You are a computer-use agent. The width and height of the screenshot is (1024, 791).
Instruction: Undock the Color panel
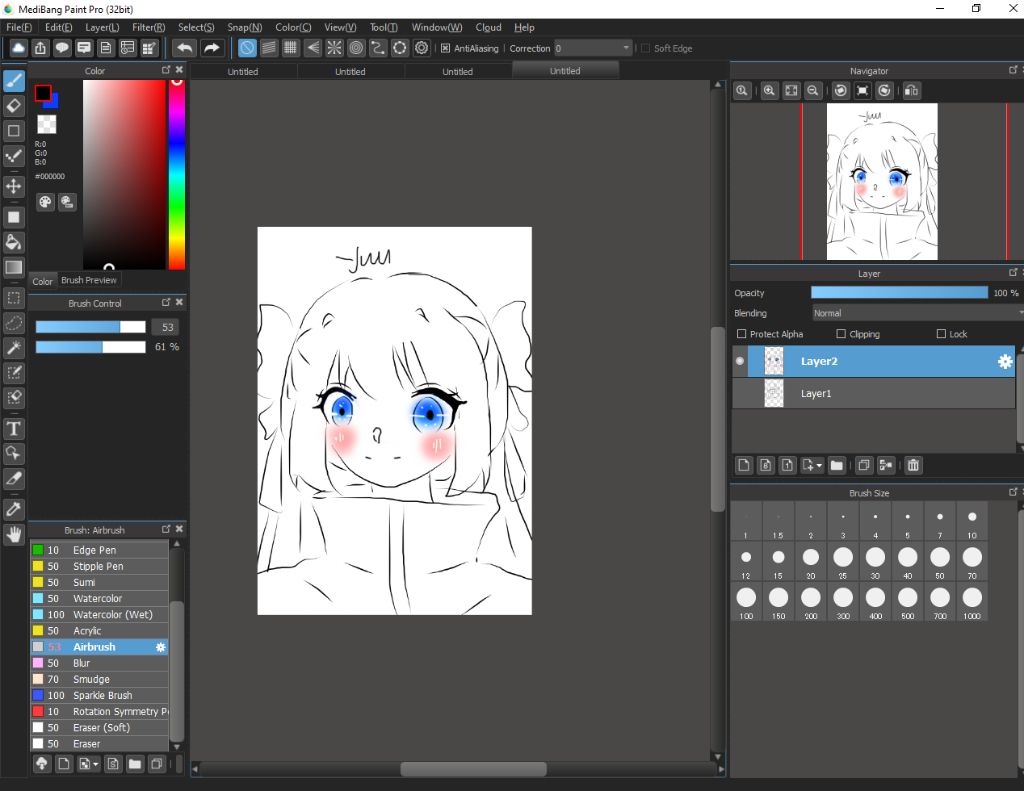pyautogui.click(x=166, y=70)
